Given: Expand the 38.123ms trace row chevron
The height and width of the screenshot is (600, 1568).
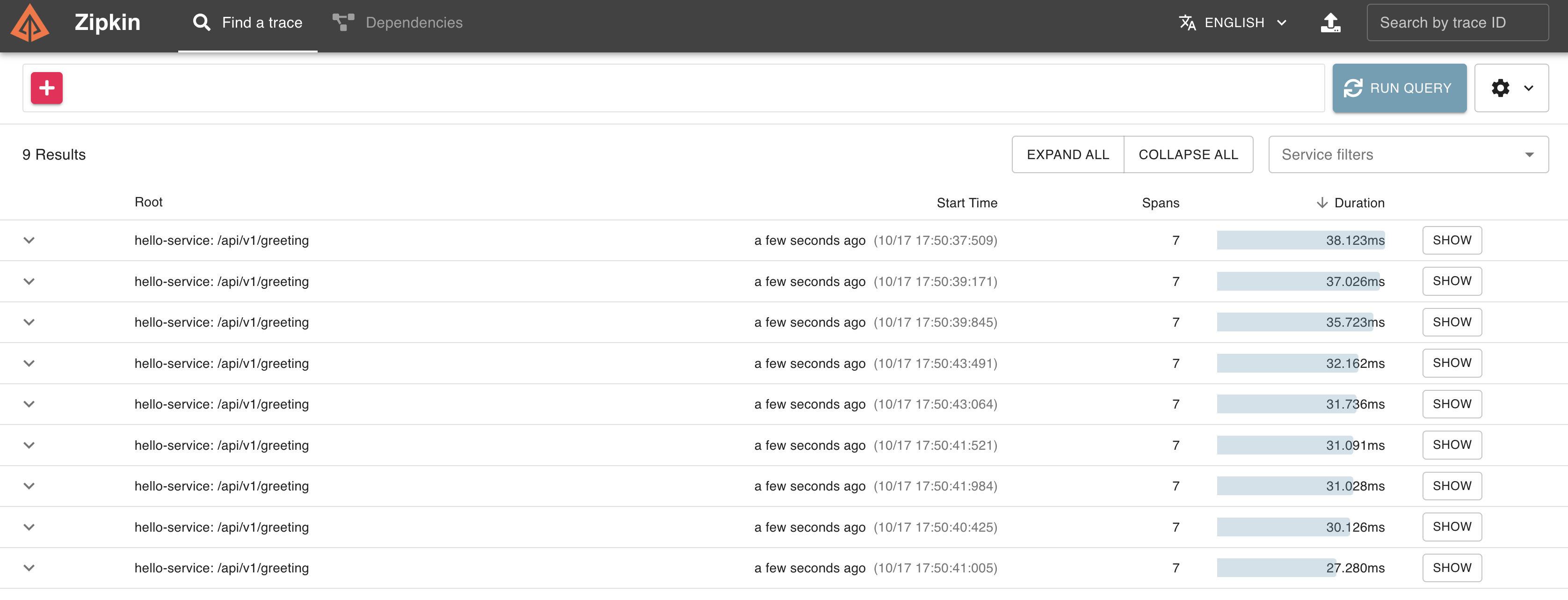Looking at the screenshot, I should coord(29,240).
